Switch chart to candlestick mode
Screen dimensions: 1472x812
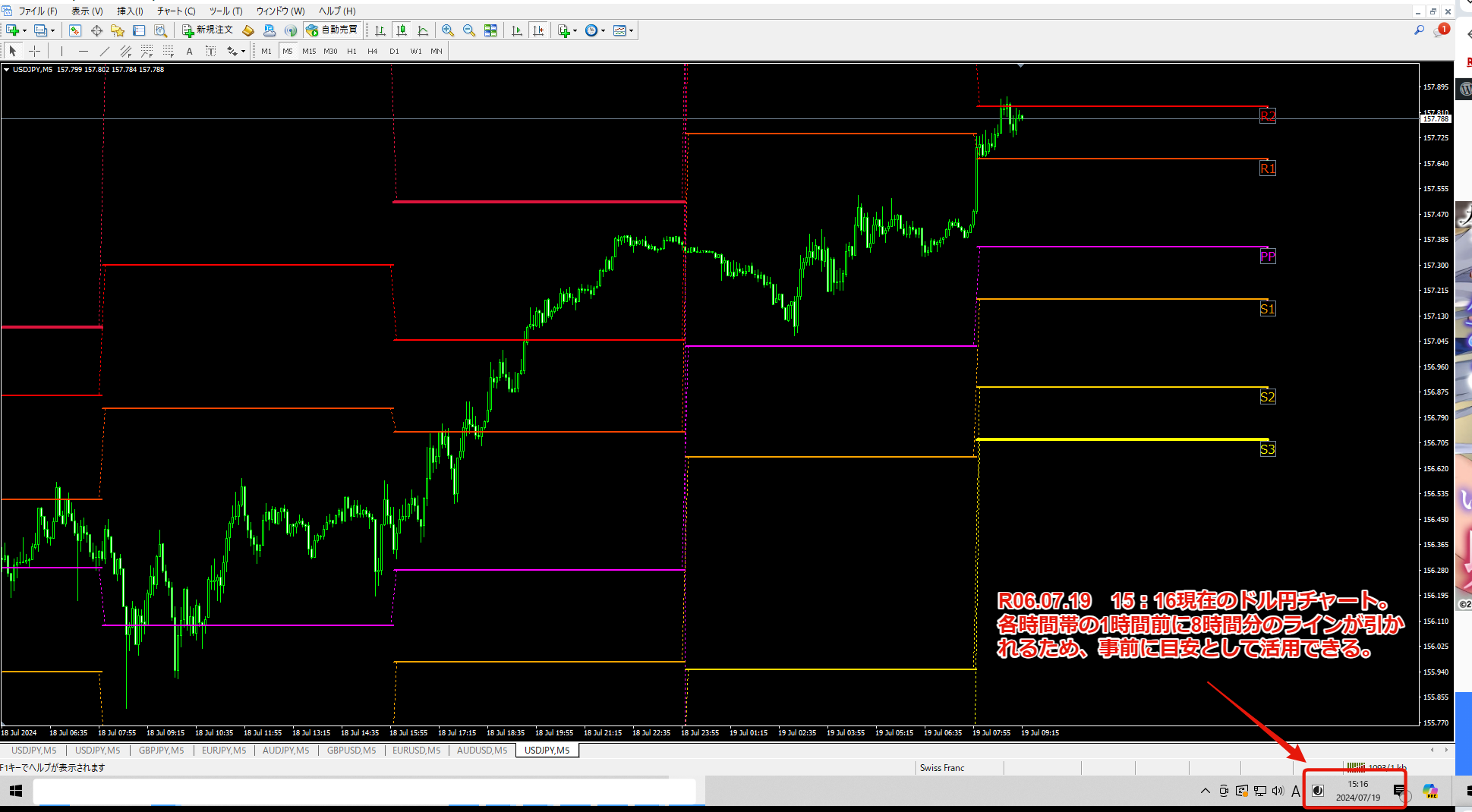pyautogui.click(x=402, y=30)
